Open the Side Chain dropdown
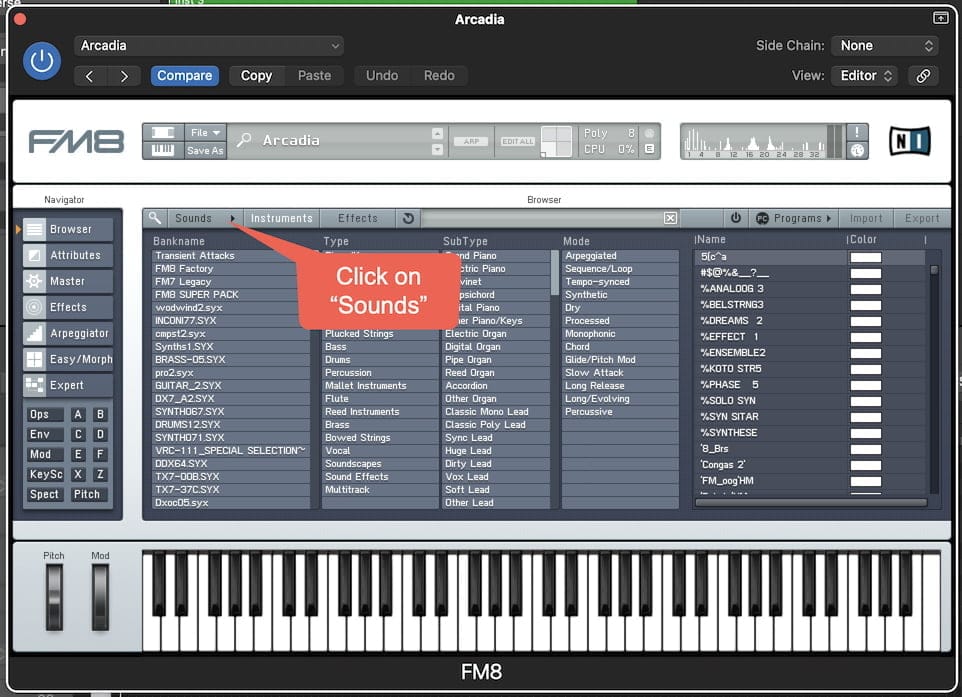This screenshot has height=697, width=962. tap(887, 46)
